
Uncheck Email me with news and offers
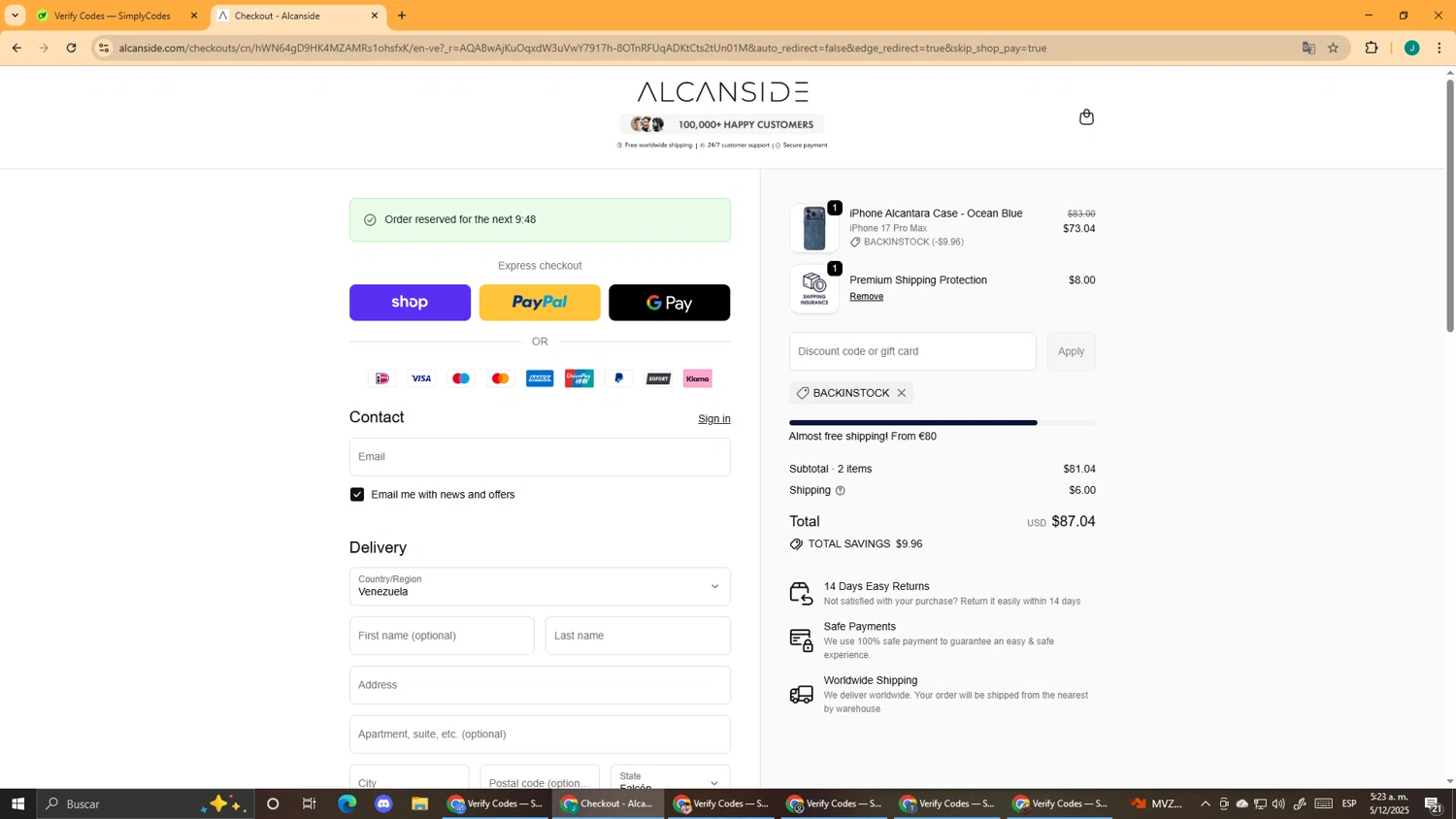click(x=357, y=495)
